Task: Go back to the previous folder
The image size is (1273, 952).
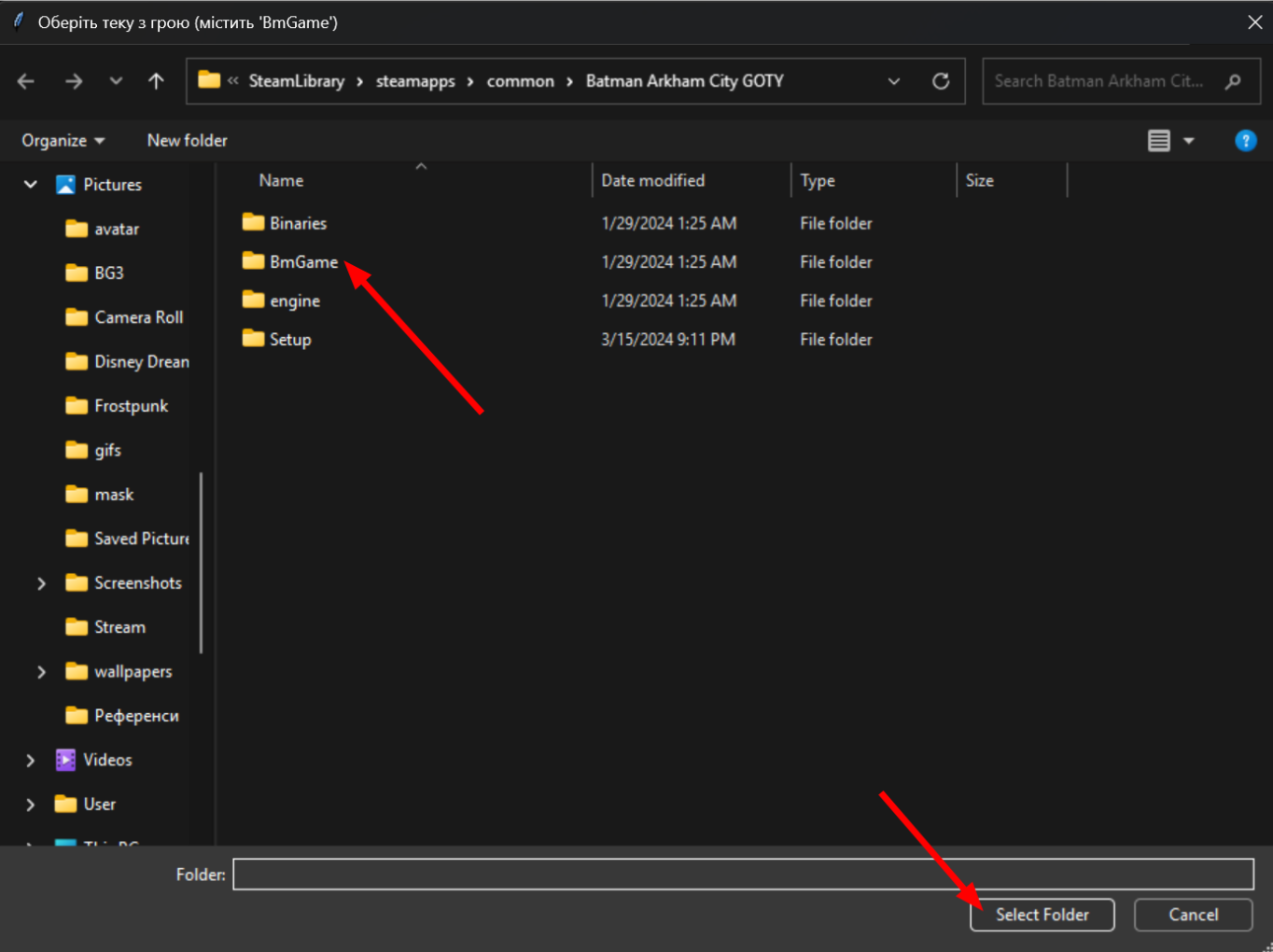Action: (26, 81)
